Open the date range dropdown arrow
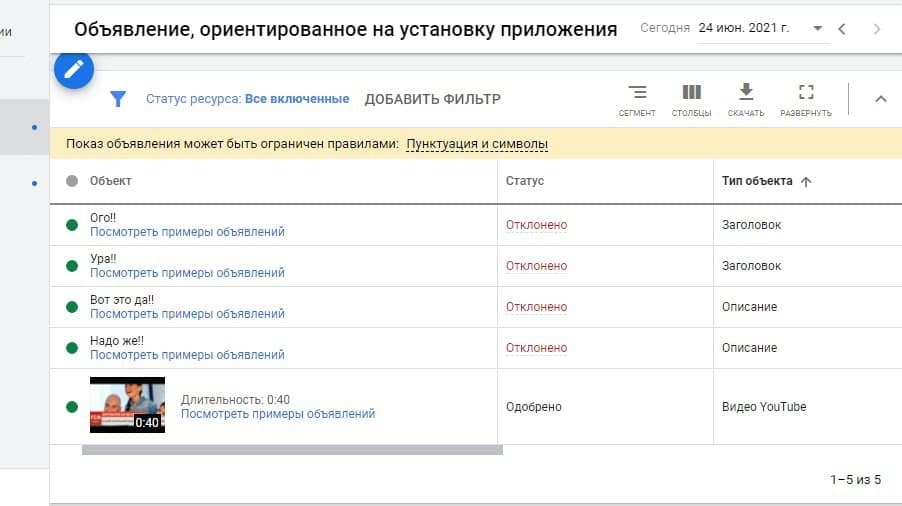 point(817,28)
